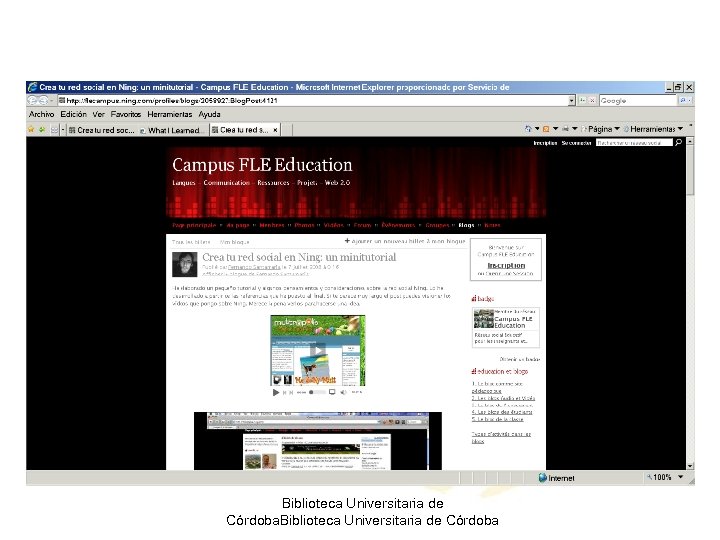Image resolution: width=720 pixels, height=540 pixels.
Task: Switch to the 'What I Learned' tab
Action: coord(174,130)
